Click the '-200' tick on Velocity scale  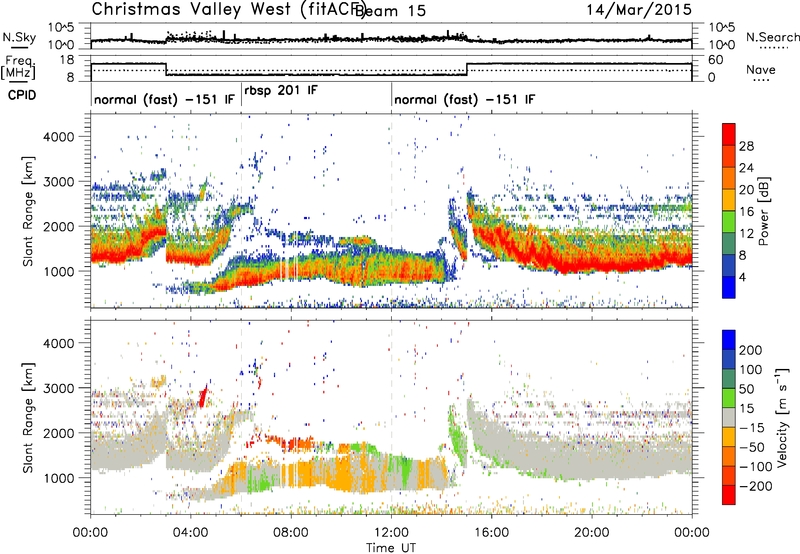coord(756,486)
